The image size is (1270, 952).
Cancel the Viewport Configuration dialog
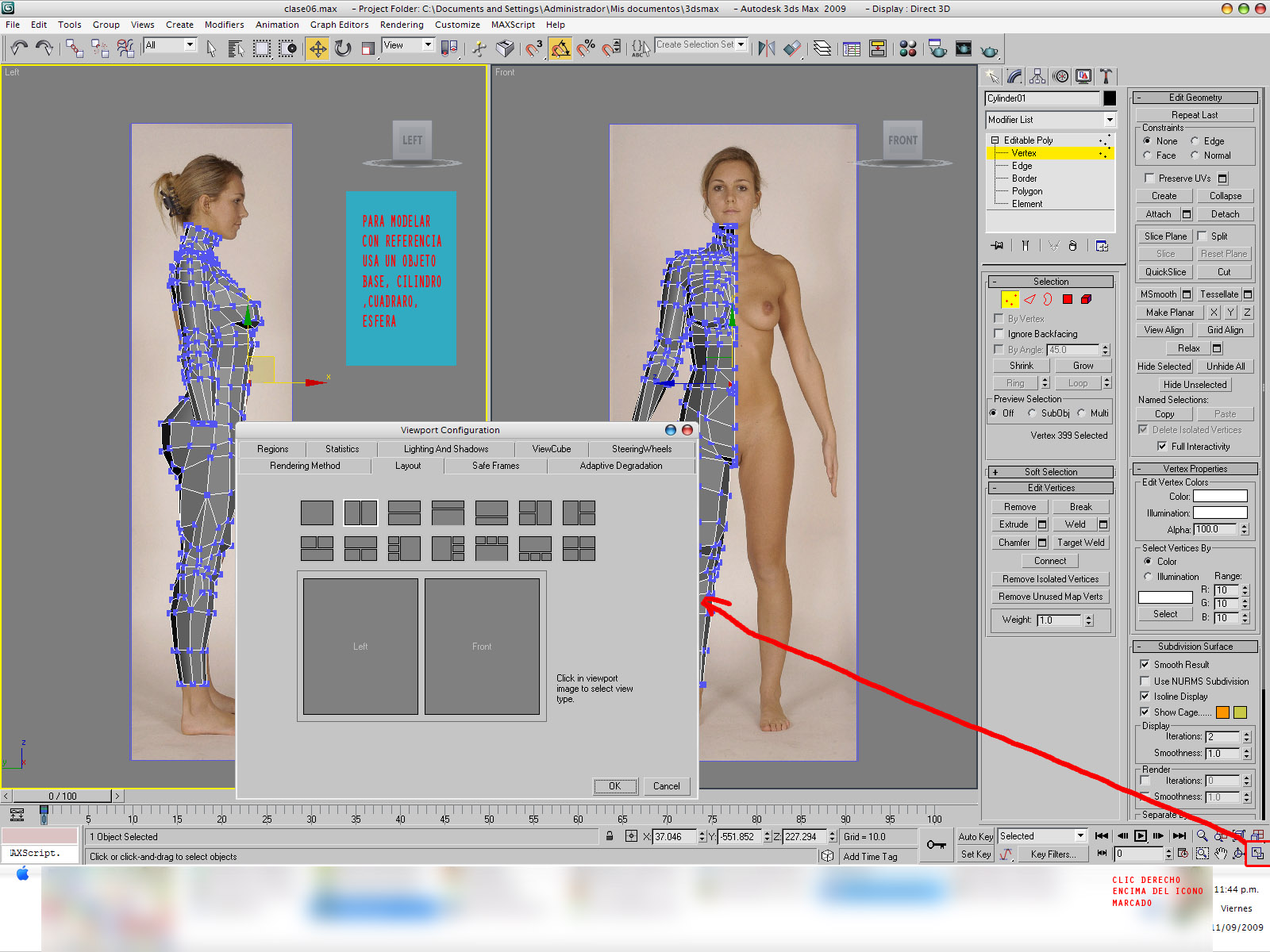pyautogui.click(x=666, y=786)
